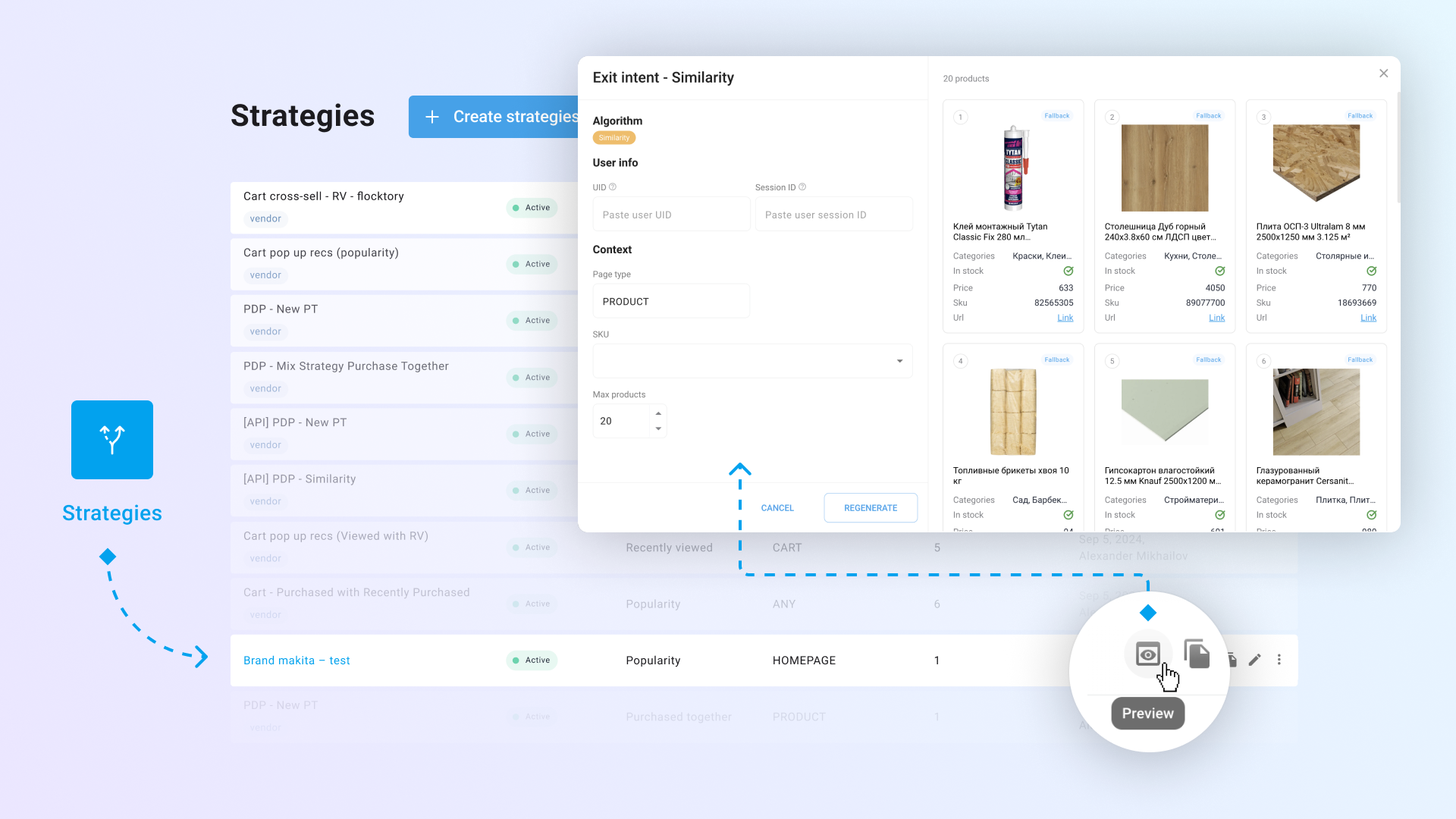Decrease Max products with down arrow
Viewport: 1456px width, 819px height.
pos(658,429)
